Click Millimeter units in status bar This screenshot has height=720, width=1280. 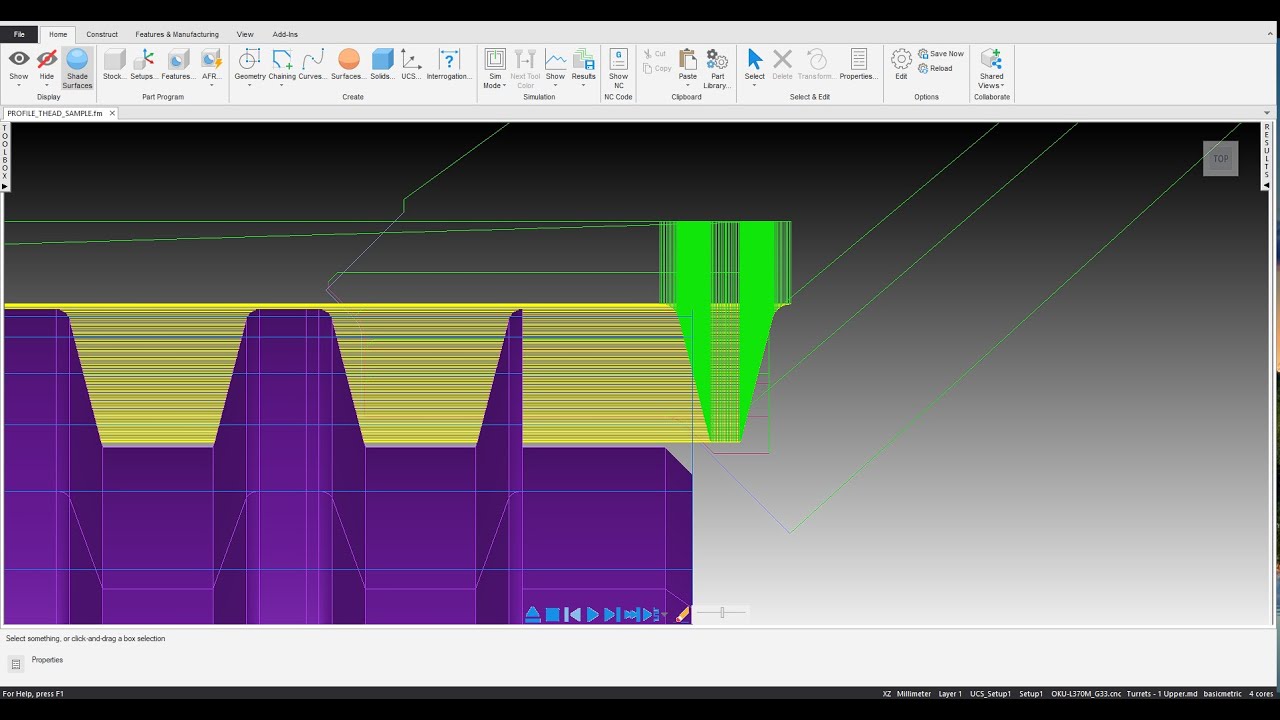point(914,694)
